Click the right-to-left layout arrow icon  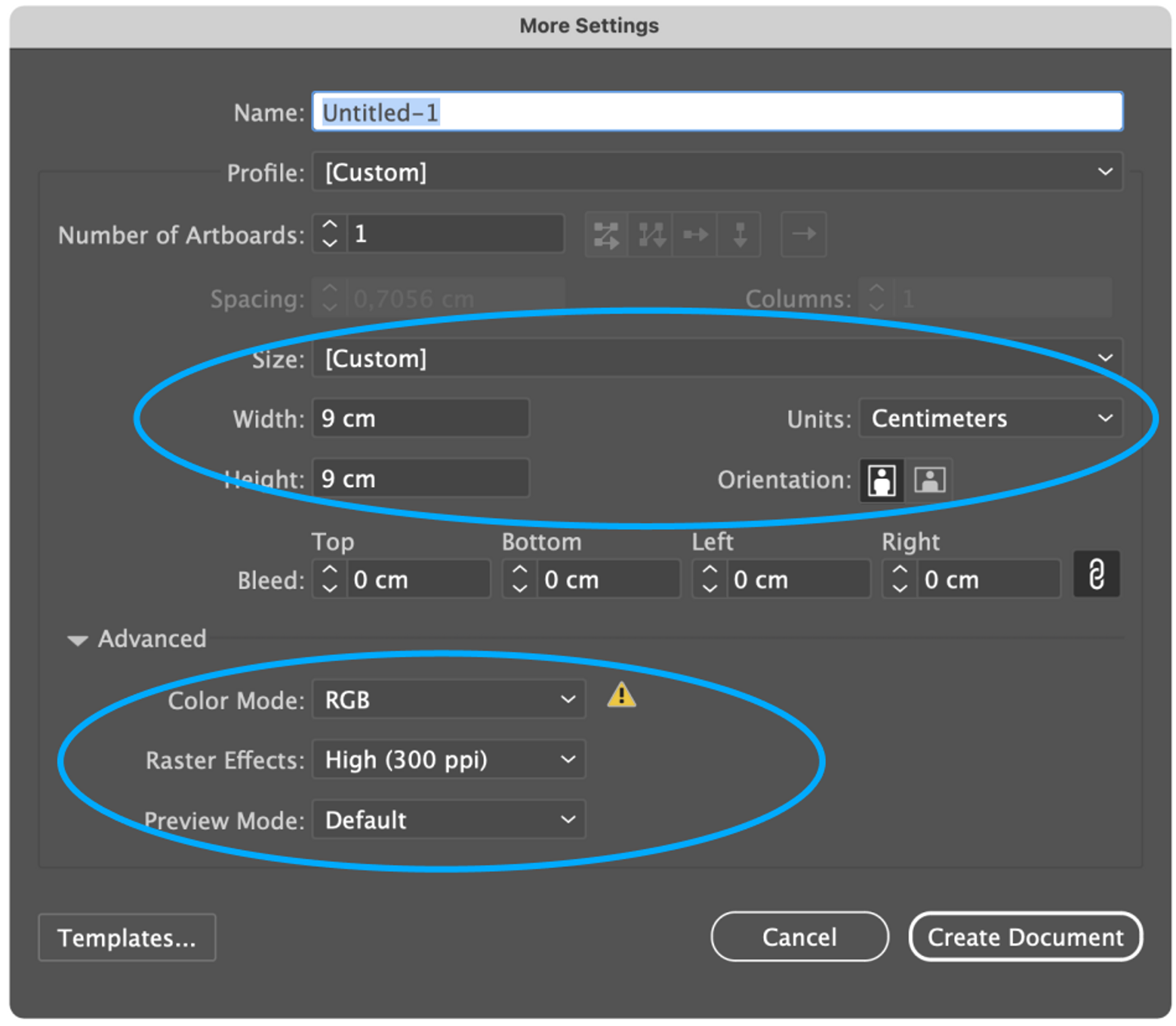(x=803, y=235)
